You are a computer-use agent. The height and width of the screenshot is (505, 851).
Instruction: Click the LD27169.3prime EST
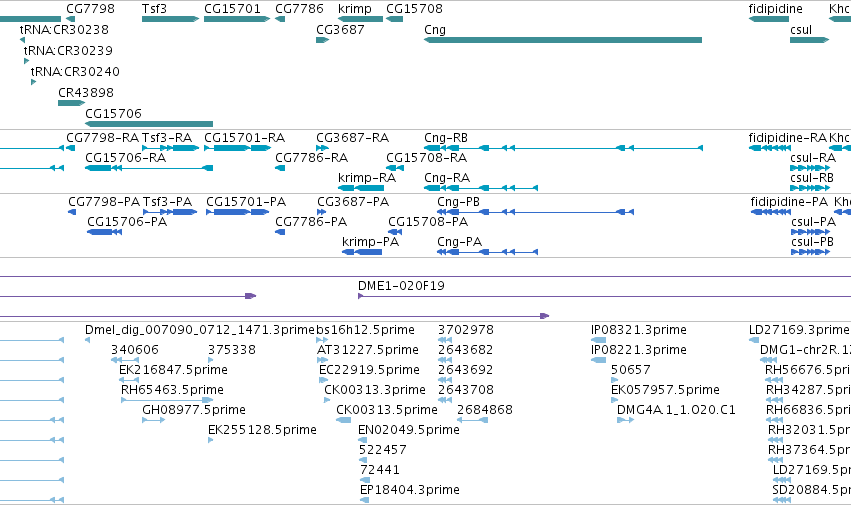(754, 340)
